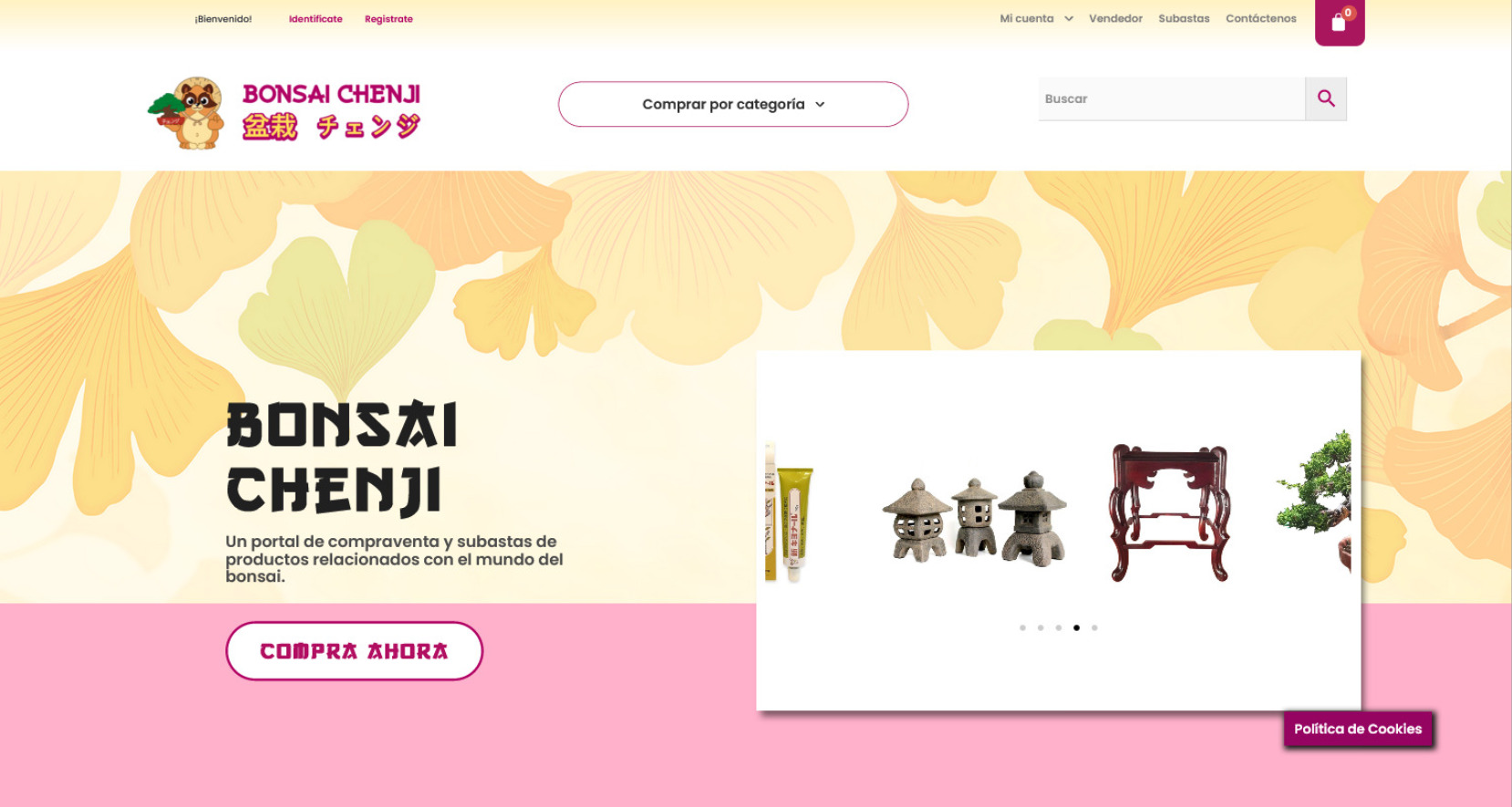
Task: Go to second carousel slide dot
Action: pos(1041,627)
